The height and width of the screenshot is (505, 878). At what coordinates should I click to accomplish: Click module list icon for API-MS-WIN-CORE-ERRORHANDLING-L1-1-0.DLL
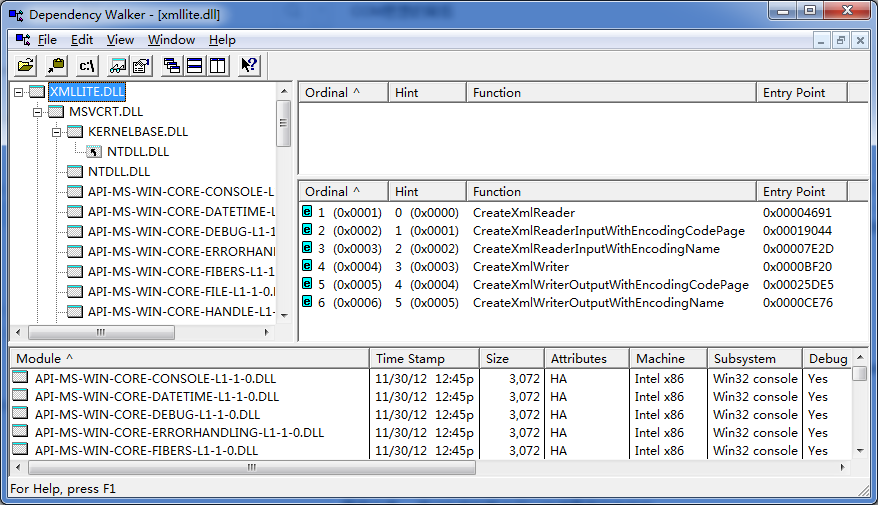coord(20,431)
